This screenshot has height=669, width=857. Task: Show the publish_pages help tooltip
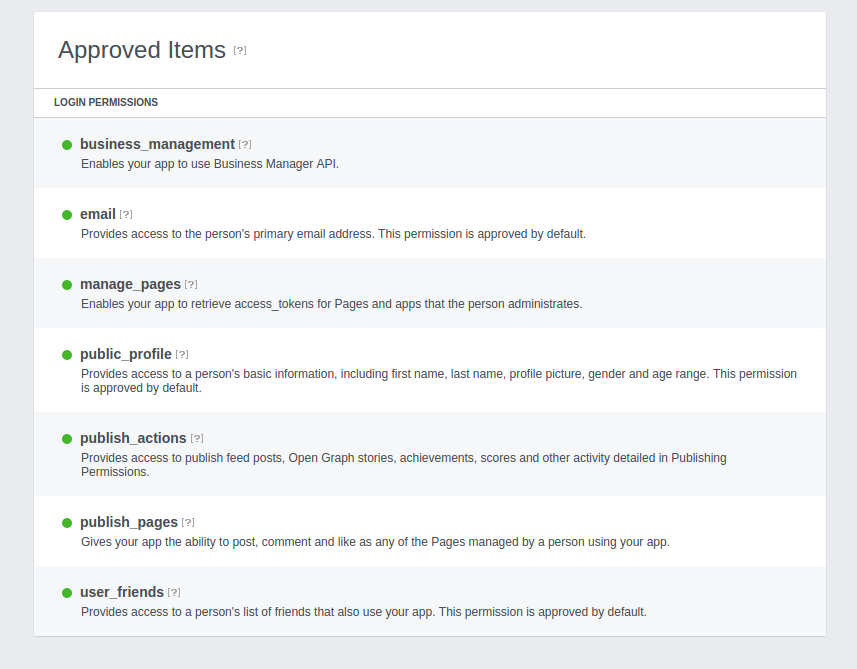tap(188, 523)
